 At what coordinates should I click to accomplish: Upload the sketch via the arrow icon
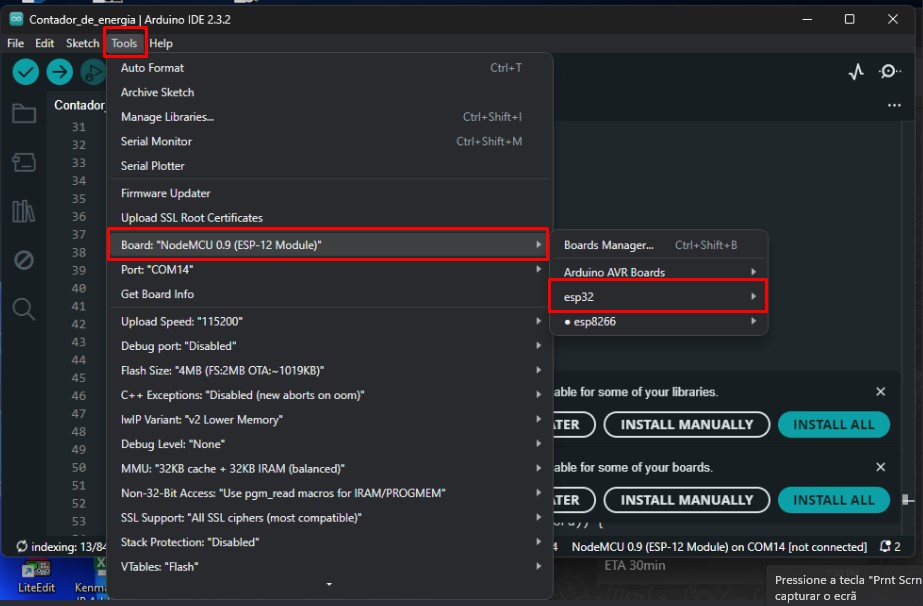[58, 70]
